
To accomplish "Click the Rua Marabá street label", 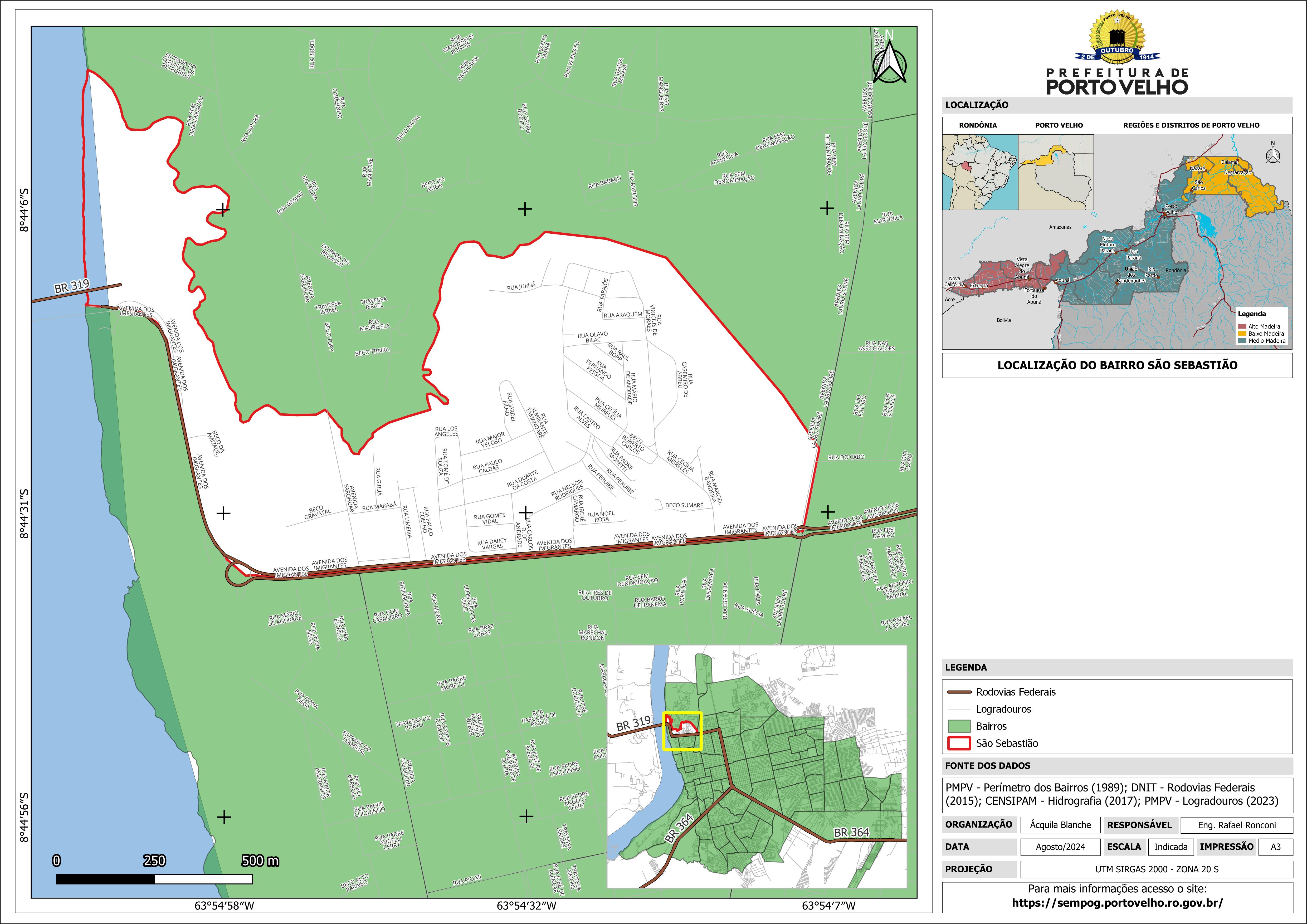I will (379, 507).
